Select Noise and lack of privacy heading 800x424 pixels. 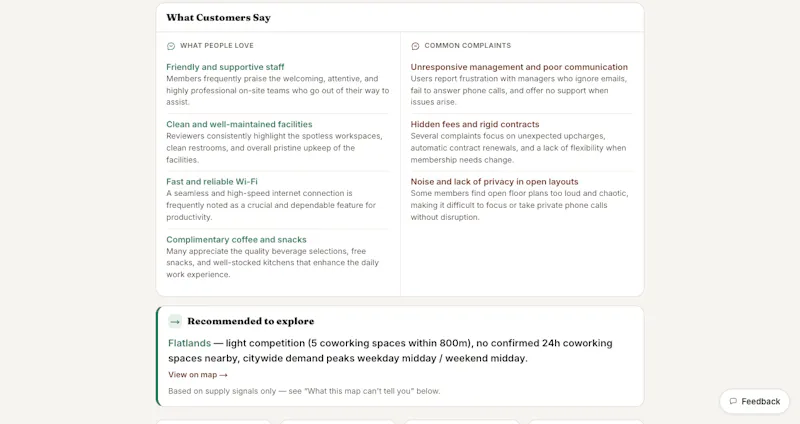pyautogui.click(x=494, y=182)
